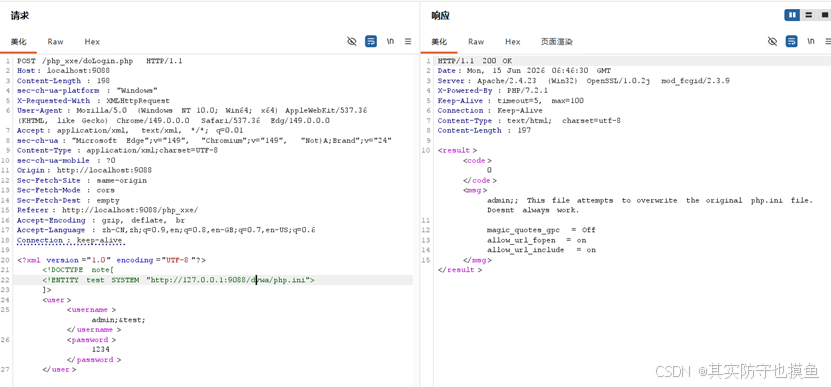Switch to request Hex tab
The image size is (831, 387).
92,42
